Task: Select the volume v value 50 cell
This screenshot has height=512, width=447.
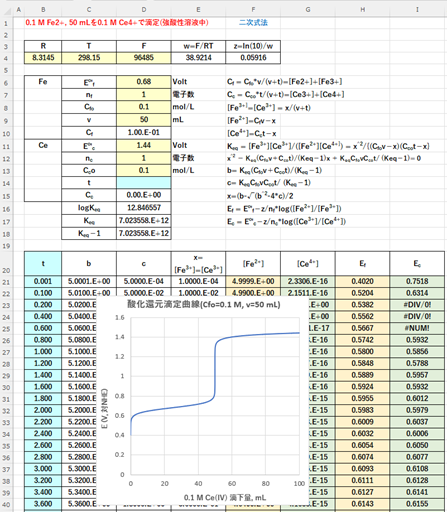Action: click(x=144, y=120)
